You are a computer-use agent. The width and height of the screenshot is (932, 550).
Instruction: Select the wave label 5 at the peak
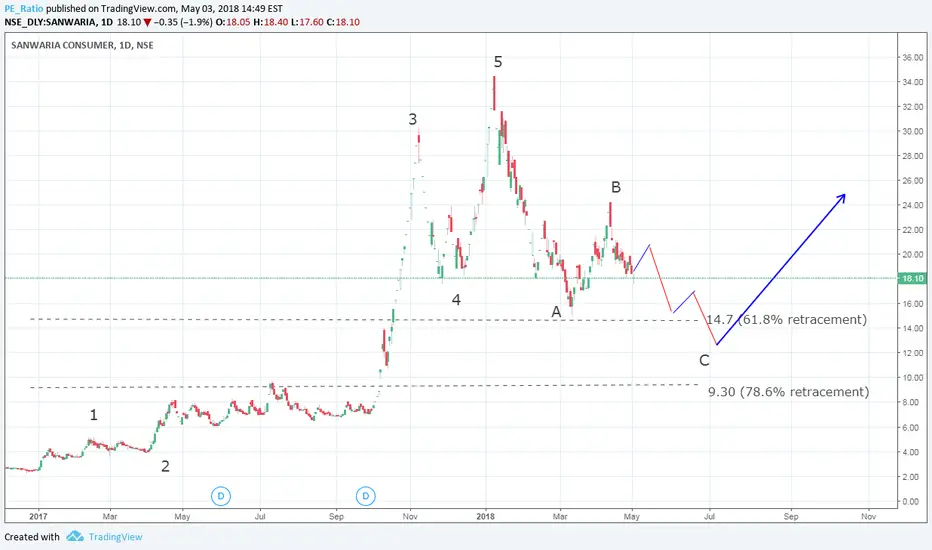pos(498,62)
